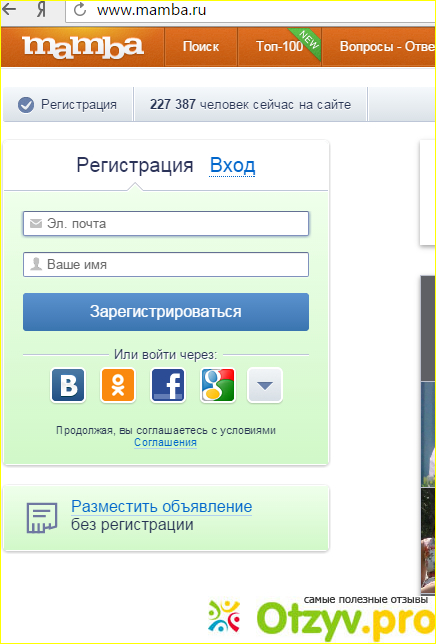436x644 pixels.
Task: Click '227 387 человек сейчас на сайте'
Action: tap(250, 105)
